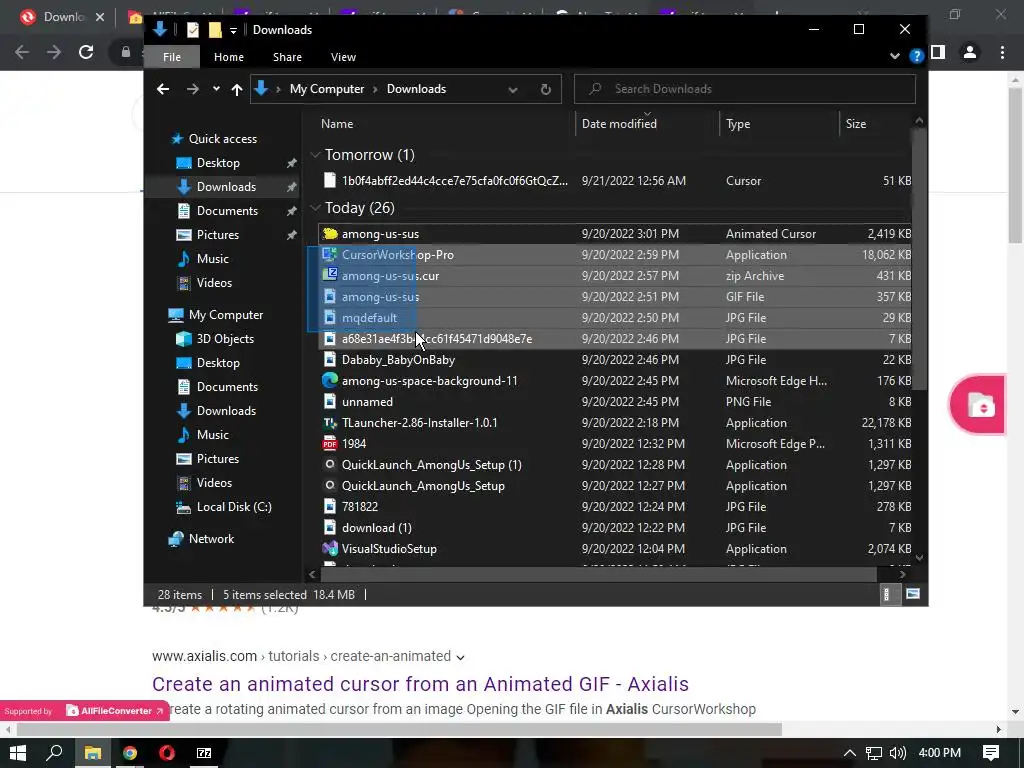Open the recent locations dropdown arrow
The image size is (1024, 768).
pos(216,89)
